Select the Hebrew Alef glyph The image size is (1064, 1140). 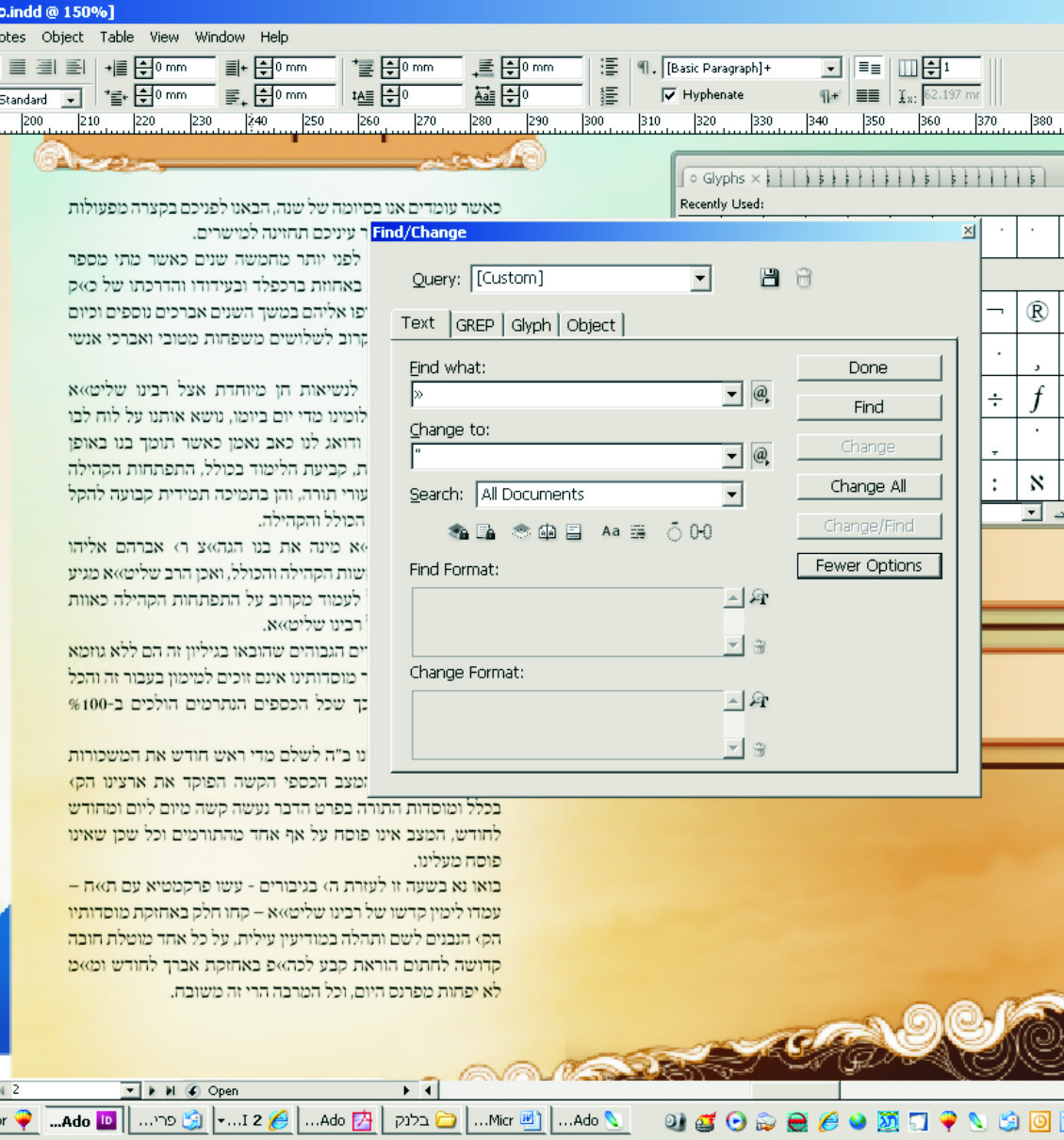coord(1037,483)
